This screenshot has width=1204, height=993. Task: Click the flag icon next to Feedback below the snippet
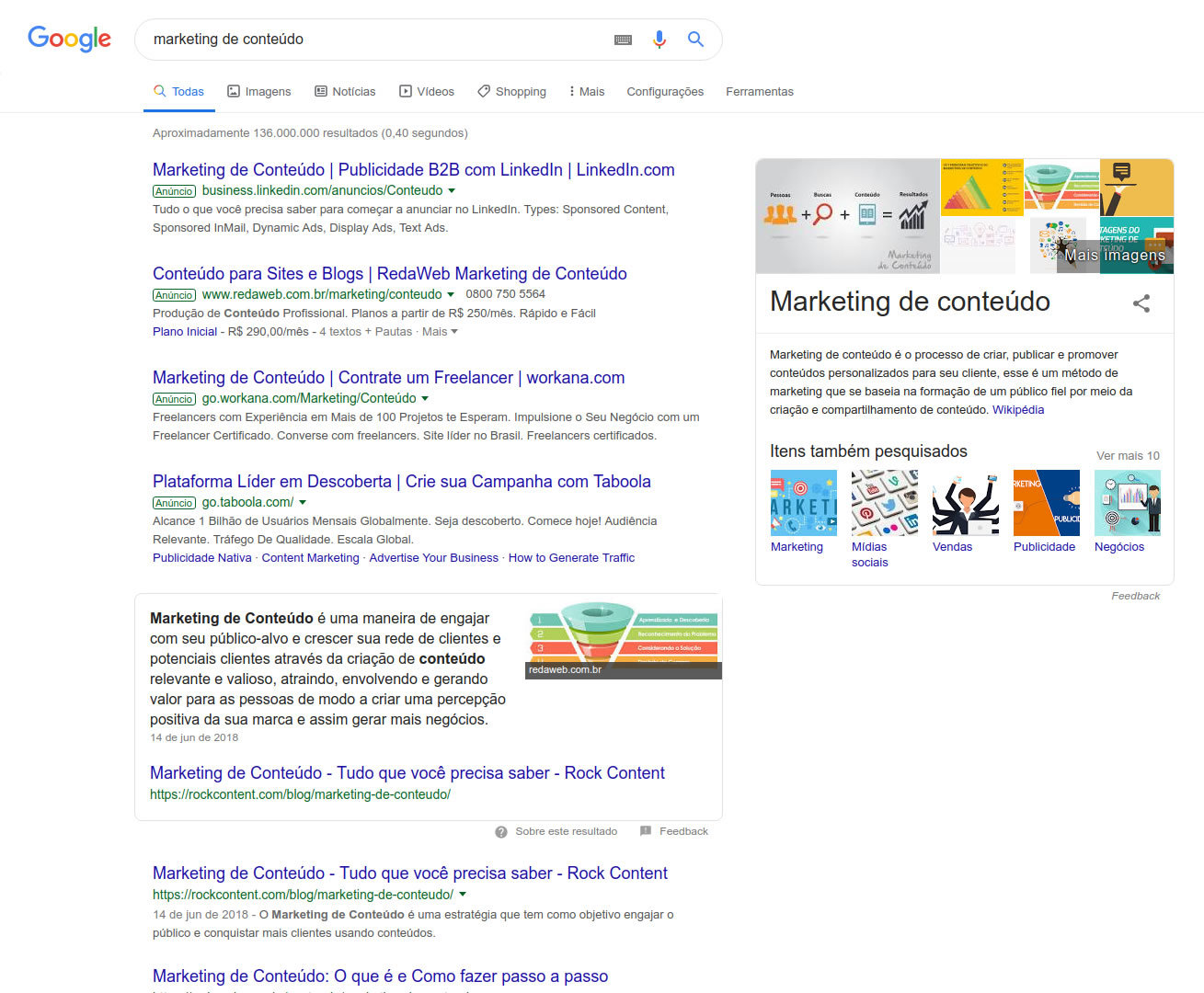point(646,831)
